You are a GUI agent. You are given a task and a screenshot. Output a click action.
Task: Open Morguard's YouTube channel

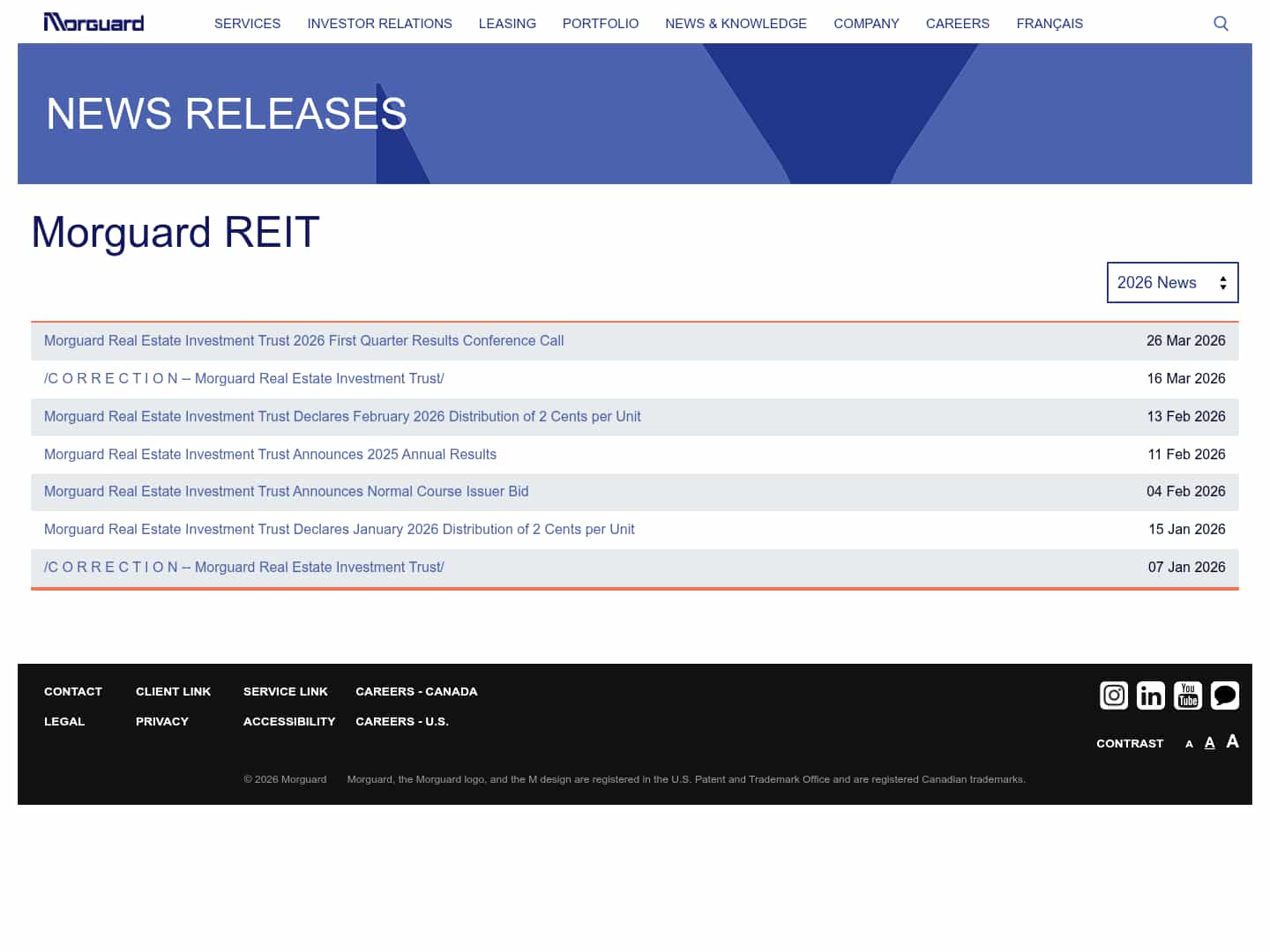1187,695
